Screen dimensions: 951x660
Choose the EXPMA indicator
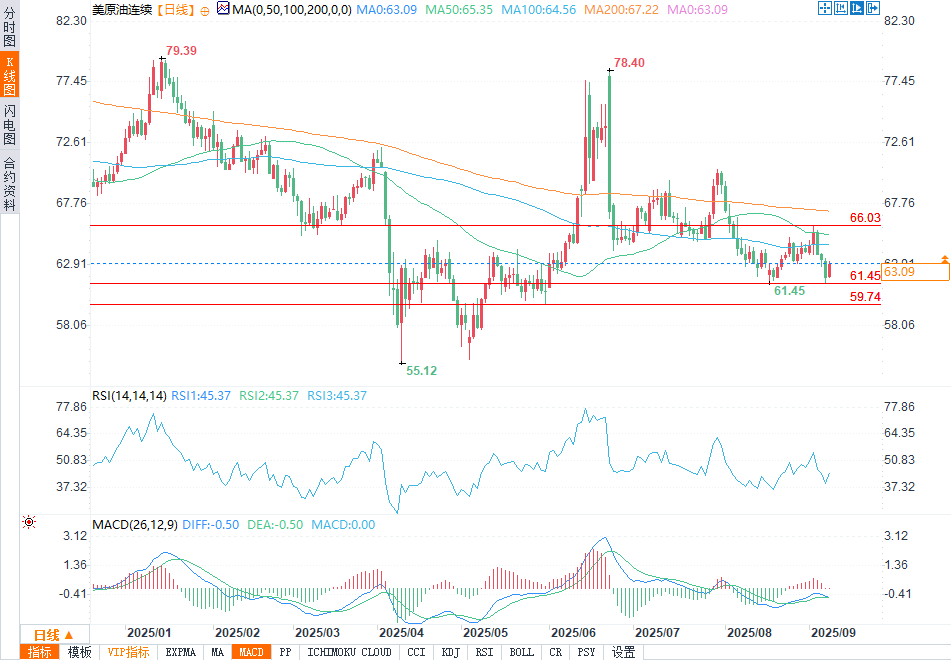181,652
